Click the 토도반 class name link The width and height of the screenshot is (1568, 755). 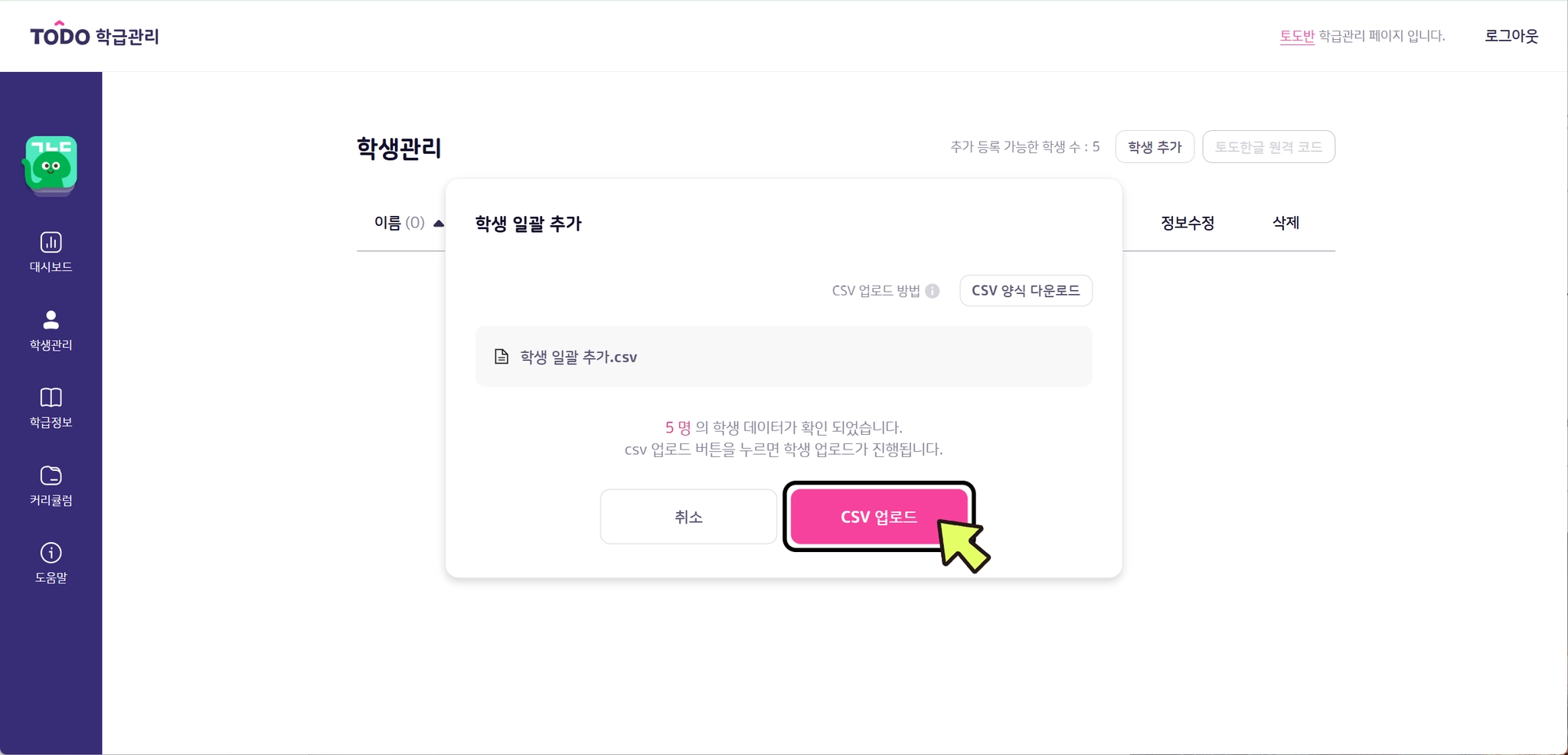[x=1296, y=36]
